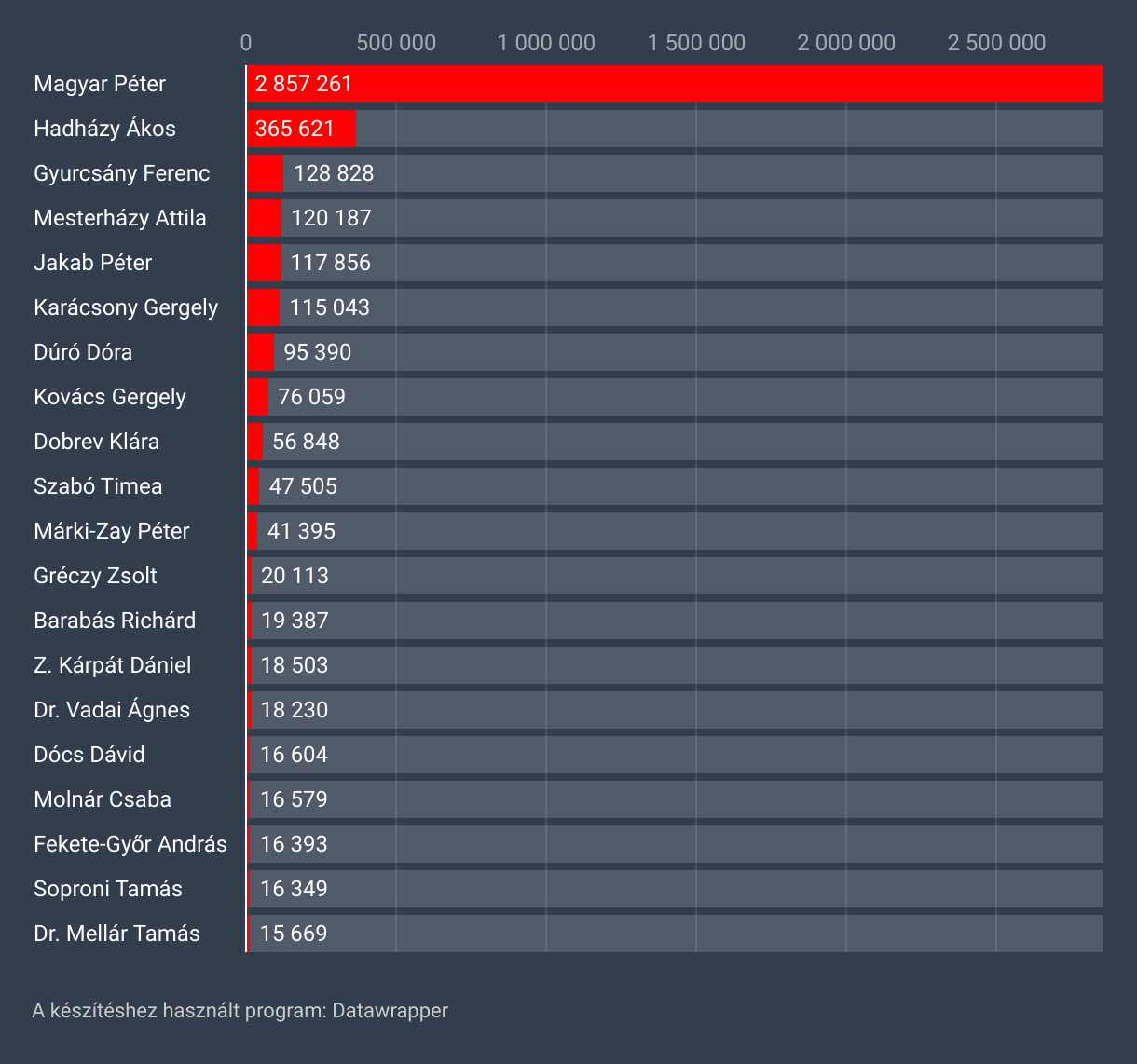Click the red bar for Magyar Péter
This screenshot has width=1137, height=1064.
pyautogui.click(x=675, y=84)
